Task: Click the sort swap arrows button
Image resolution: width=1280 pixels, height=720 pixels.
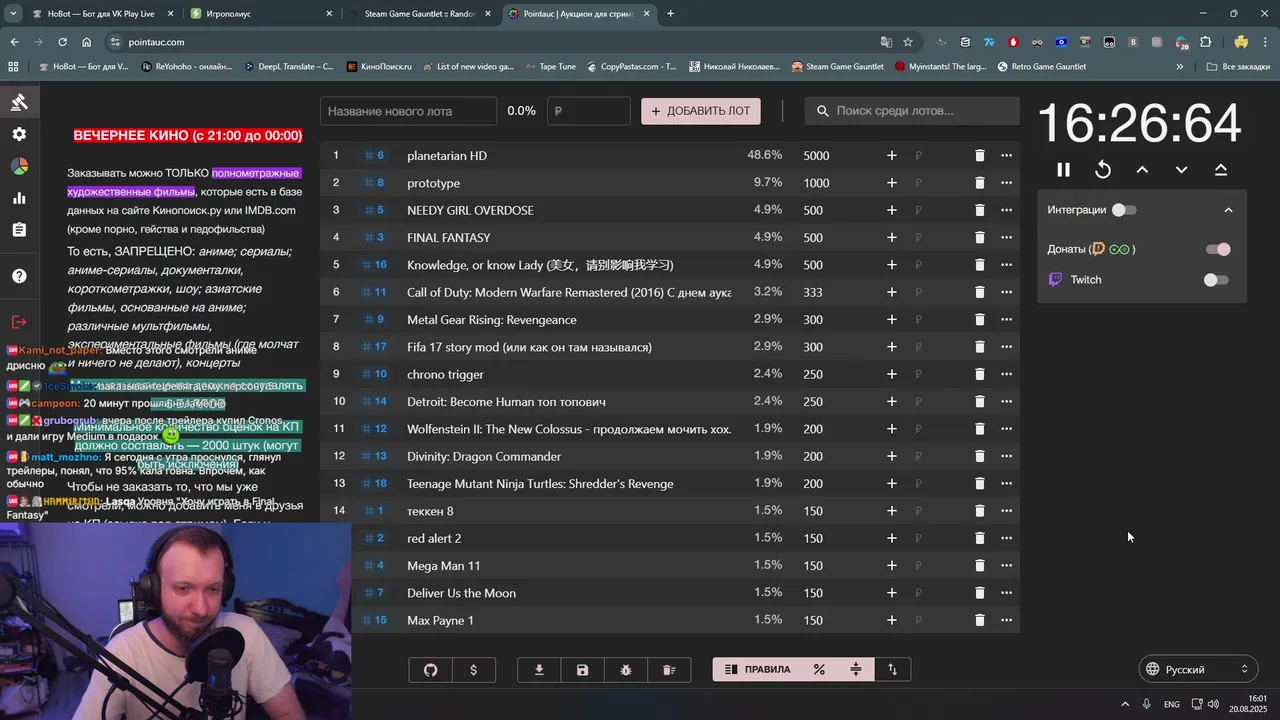Action: 892,670
